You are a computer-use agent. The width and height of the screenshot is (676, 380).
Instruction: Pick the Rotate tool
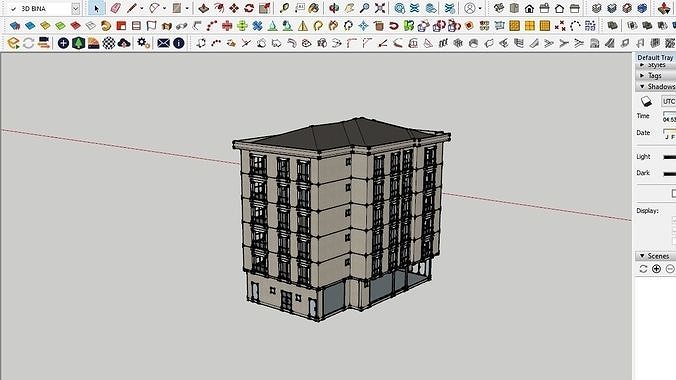(x=249, y=8)
